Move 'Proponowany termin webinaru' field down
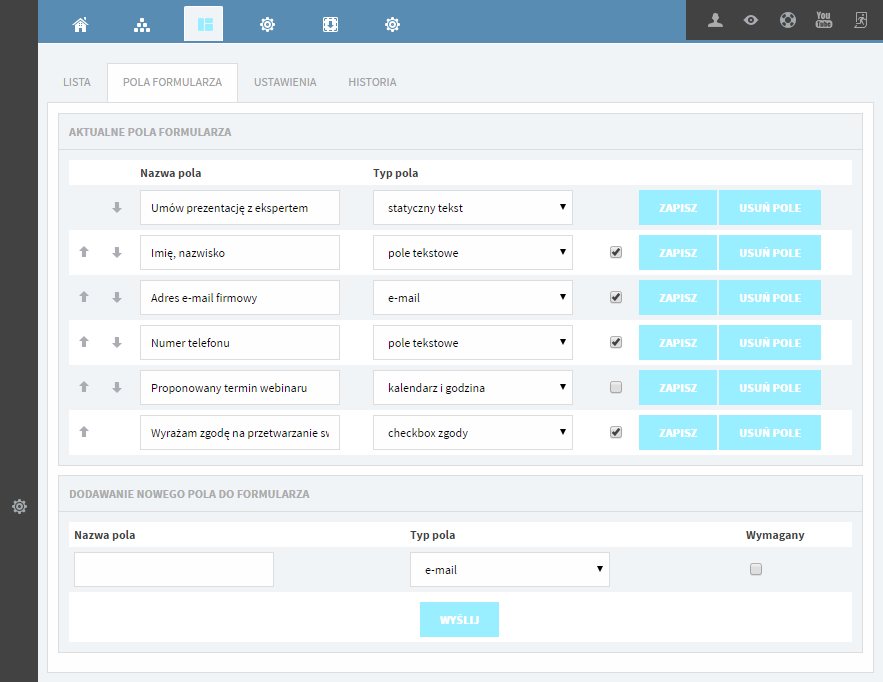883x682 pixels. coord(117,387)
